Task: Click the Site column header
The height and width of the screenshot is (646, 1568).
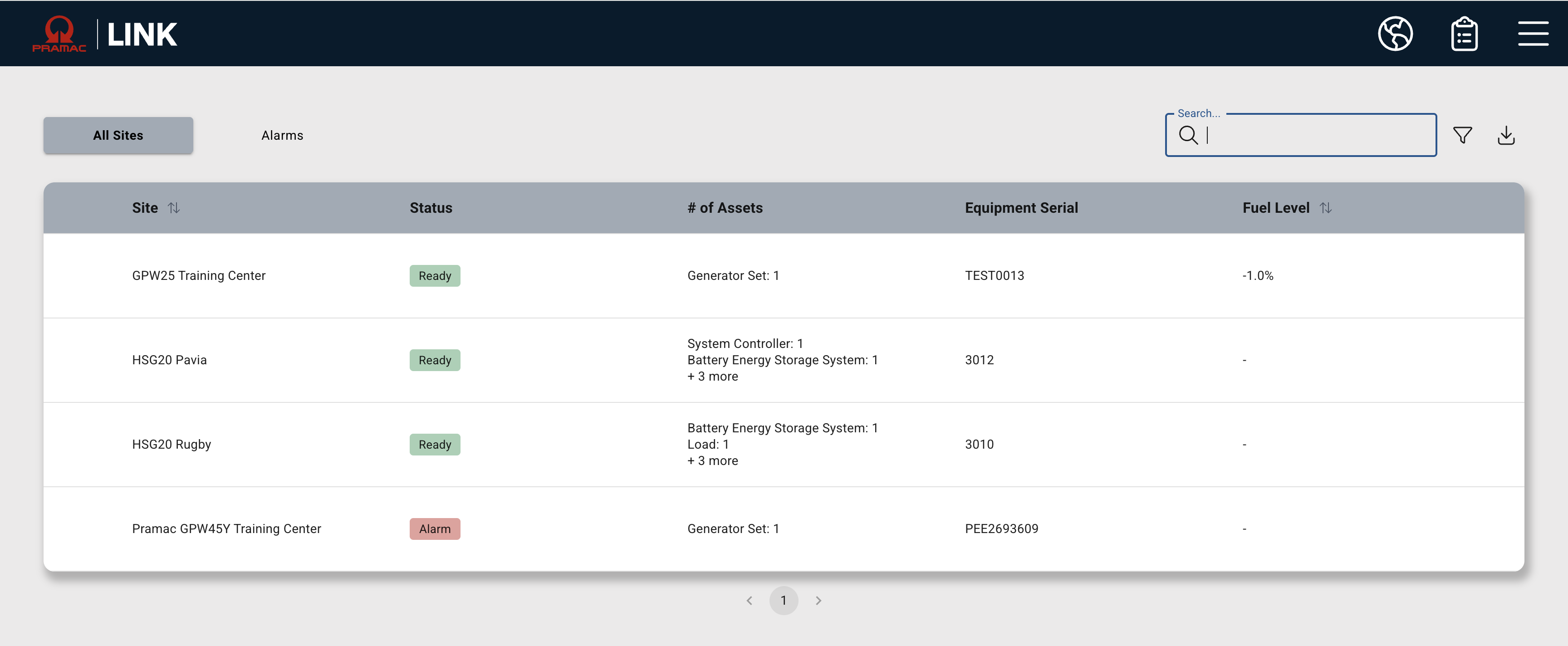Action: [x=145, y=208]
